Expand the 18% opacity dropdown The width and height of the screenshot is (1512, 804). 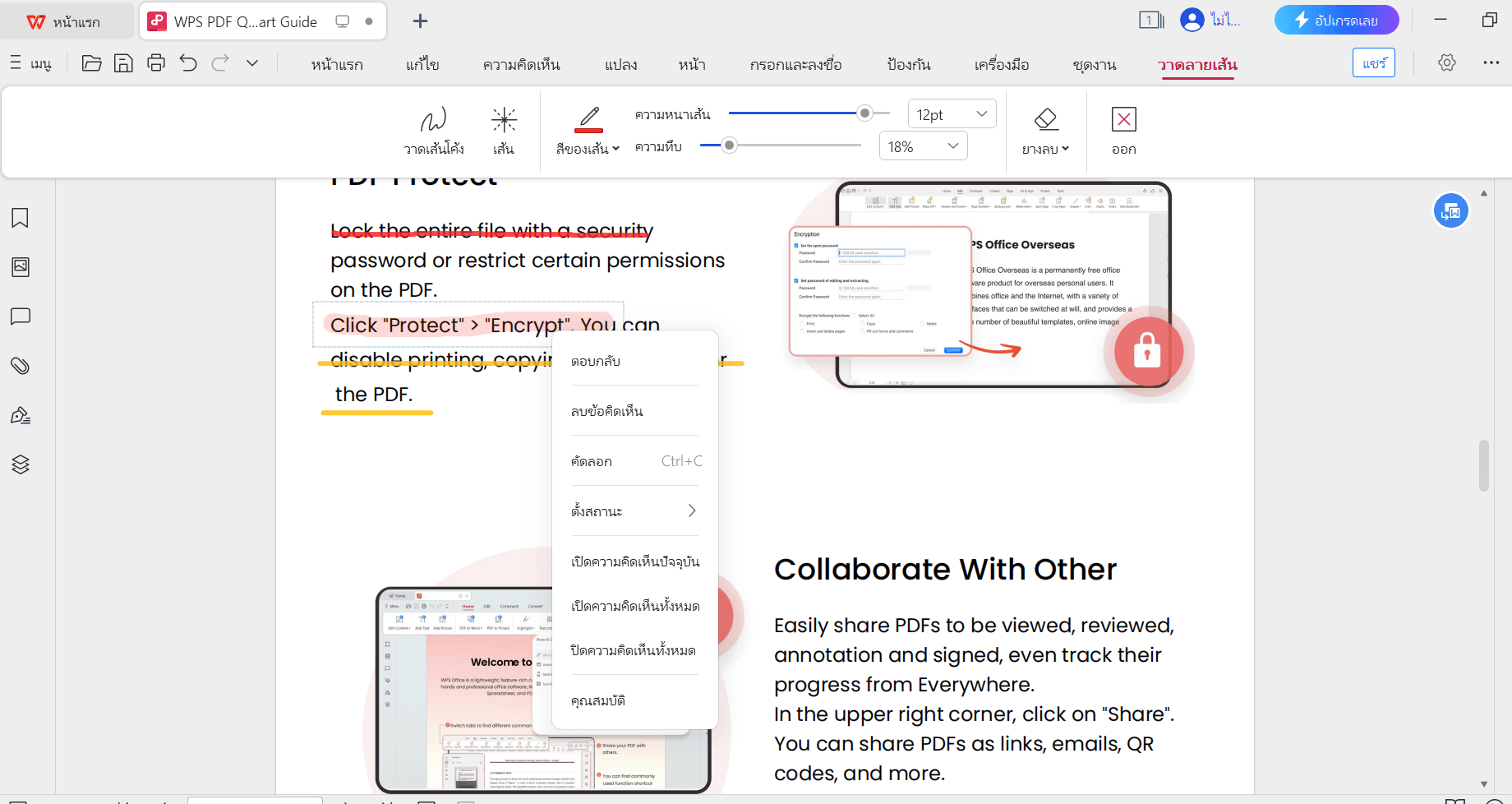952,146
